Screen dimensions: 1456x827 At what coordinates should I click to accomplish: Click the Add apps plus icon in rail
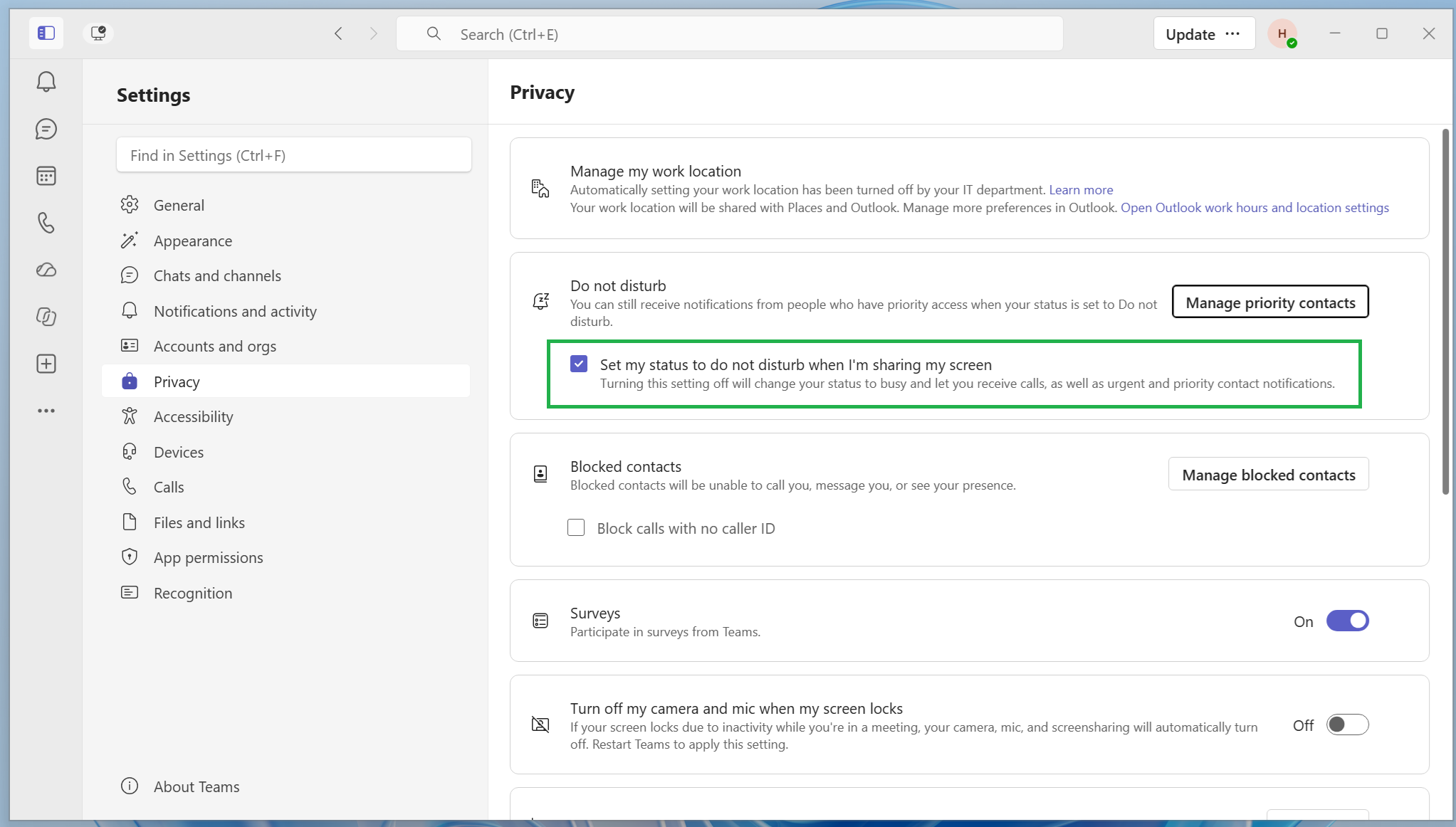(x=46, y=364)
